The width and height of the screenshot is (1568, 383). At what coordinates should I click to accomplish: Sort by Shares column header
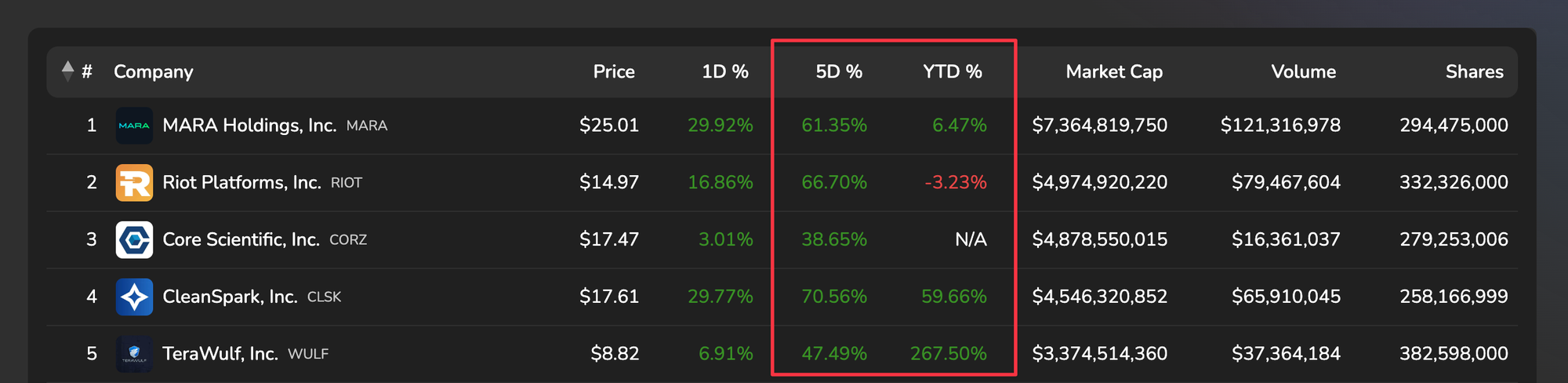[1474, 71]
